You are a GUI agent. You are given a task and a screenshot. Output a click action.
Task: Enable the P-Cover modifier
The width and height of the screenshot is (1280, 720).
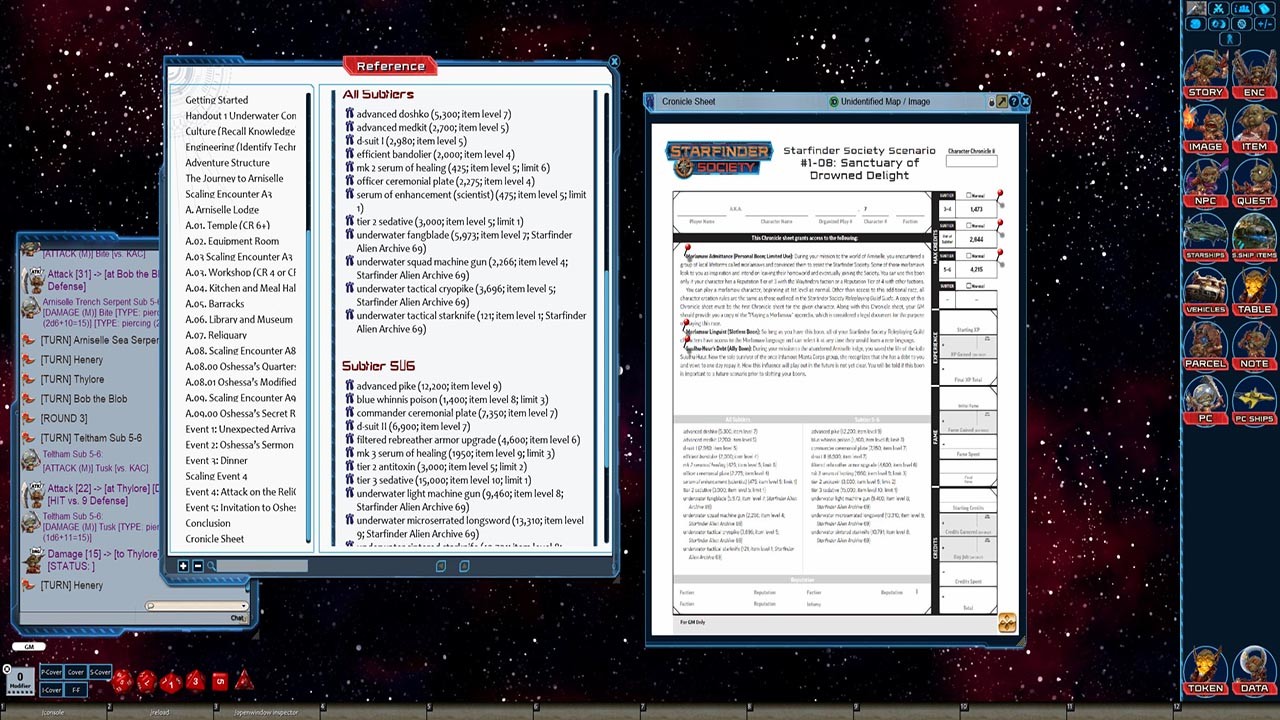pos(51,672)
